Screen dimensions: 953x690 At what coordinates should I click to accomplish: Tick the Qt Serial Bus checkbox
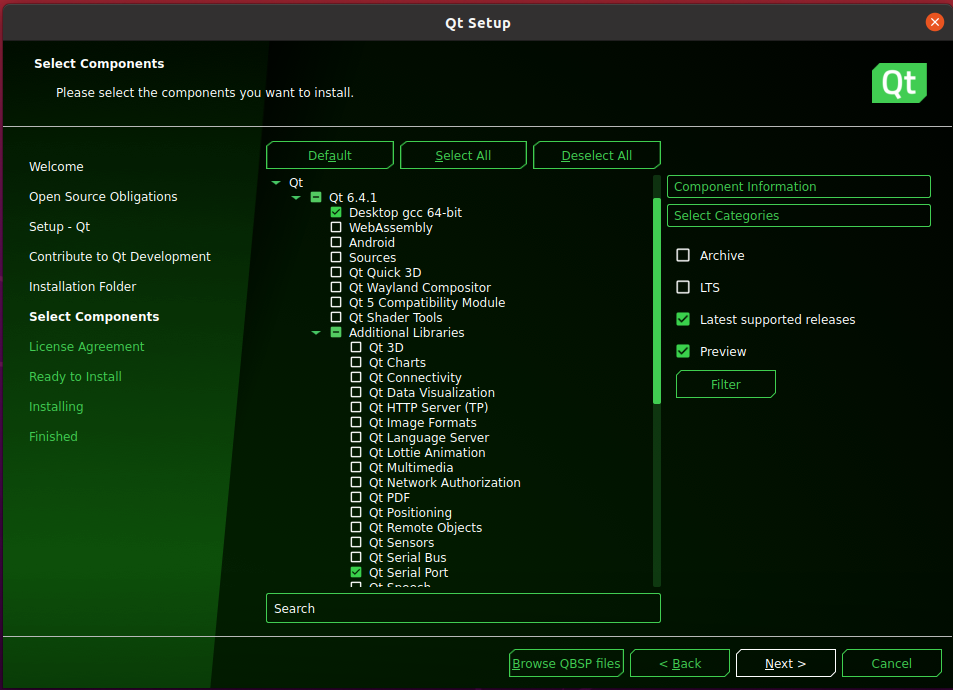[356, 557]
